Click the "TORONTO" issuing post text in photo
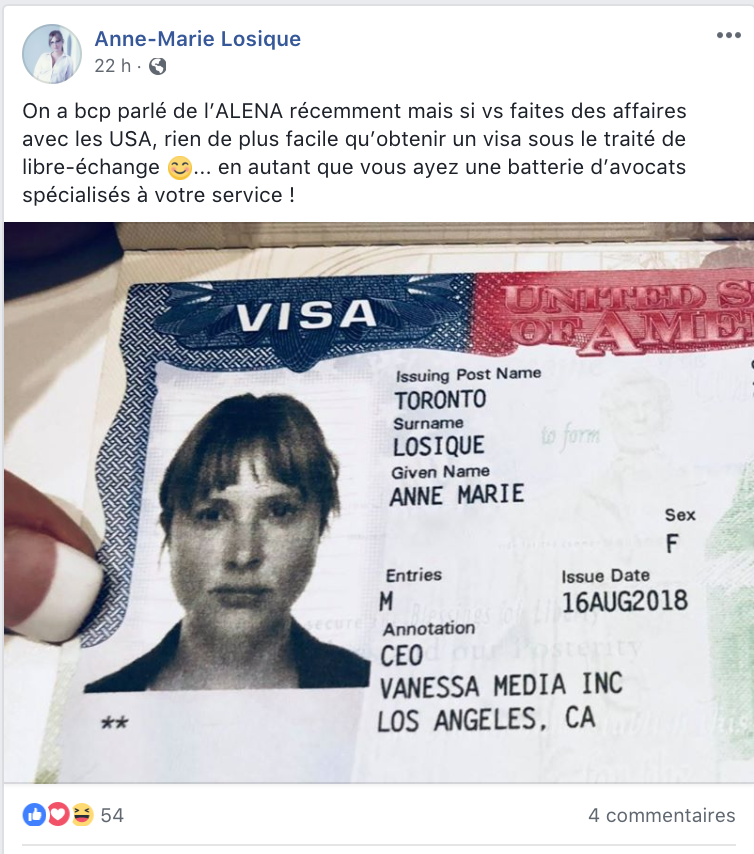The height and width of the screenshot is (854, 754). [x=441, y=400]
